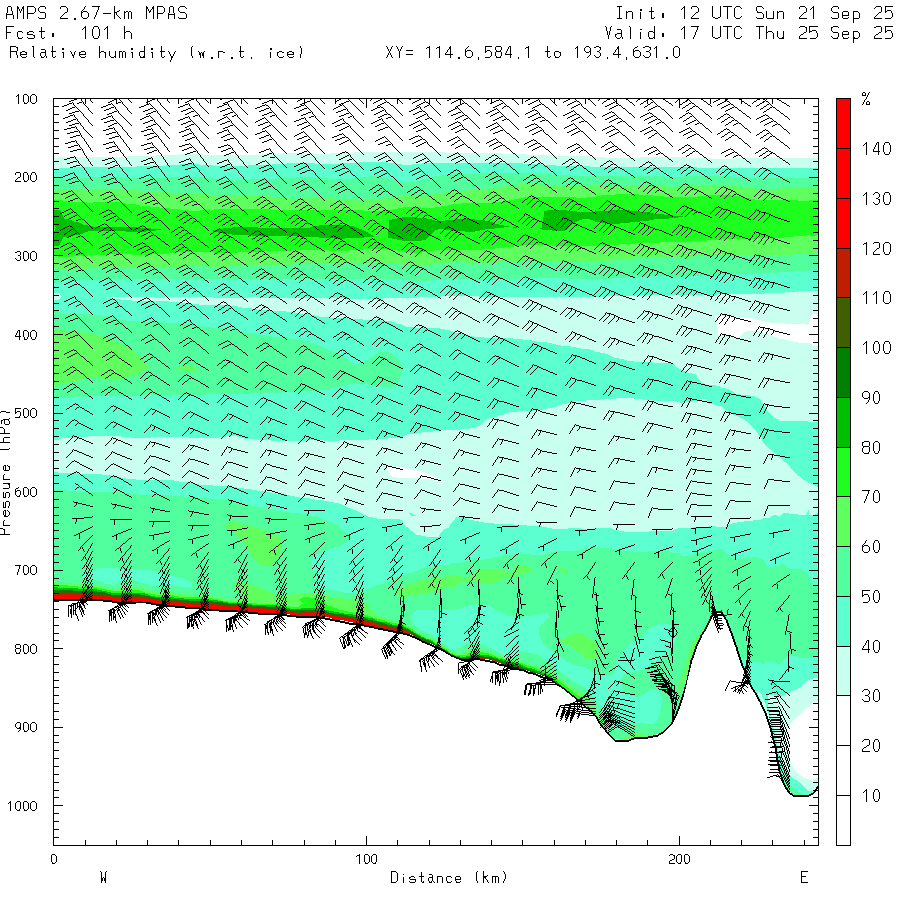Click the 100 km distance axis label
Viewport: 900px width, 900px height.
pos(366,859)
